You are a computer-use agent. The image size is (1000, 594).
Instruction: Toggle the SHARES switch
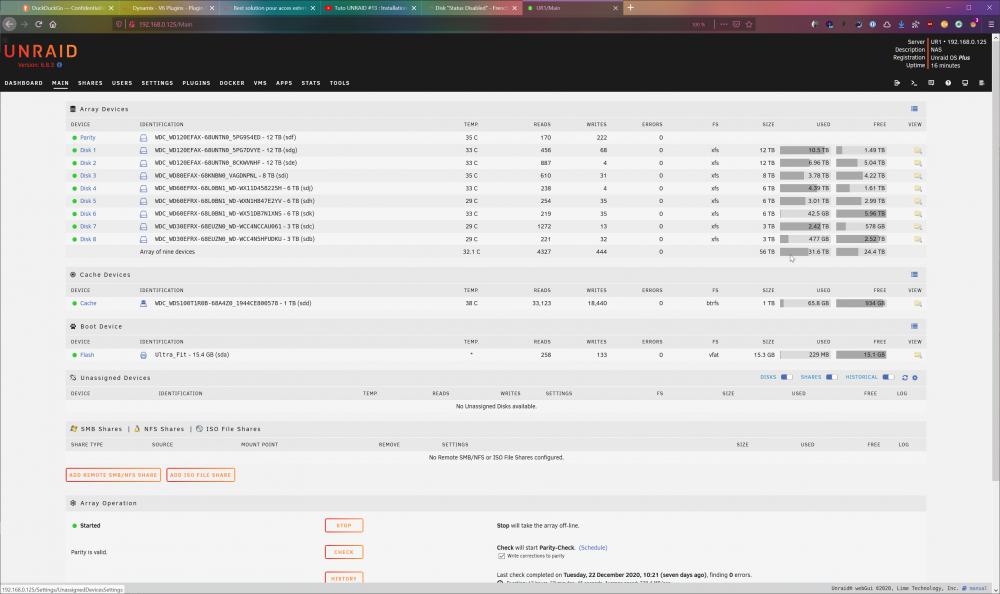tap(832, 377)
